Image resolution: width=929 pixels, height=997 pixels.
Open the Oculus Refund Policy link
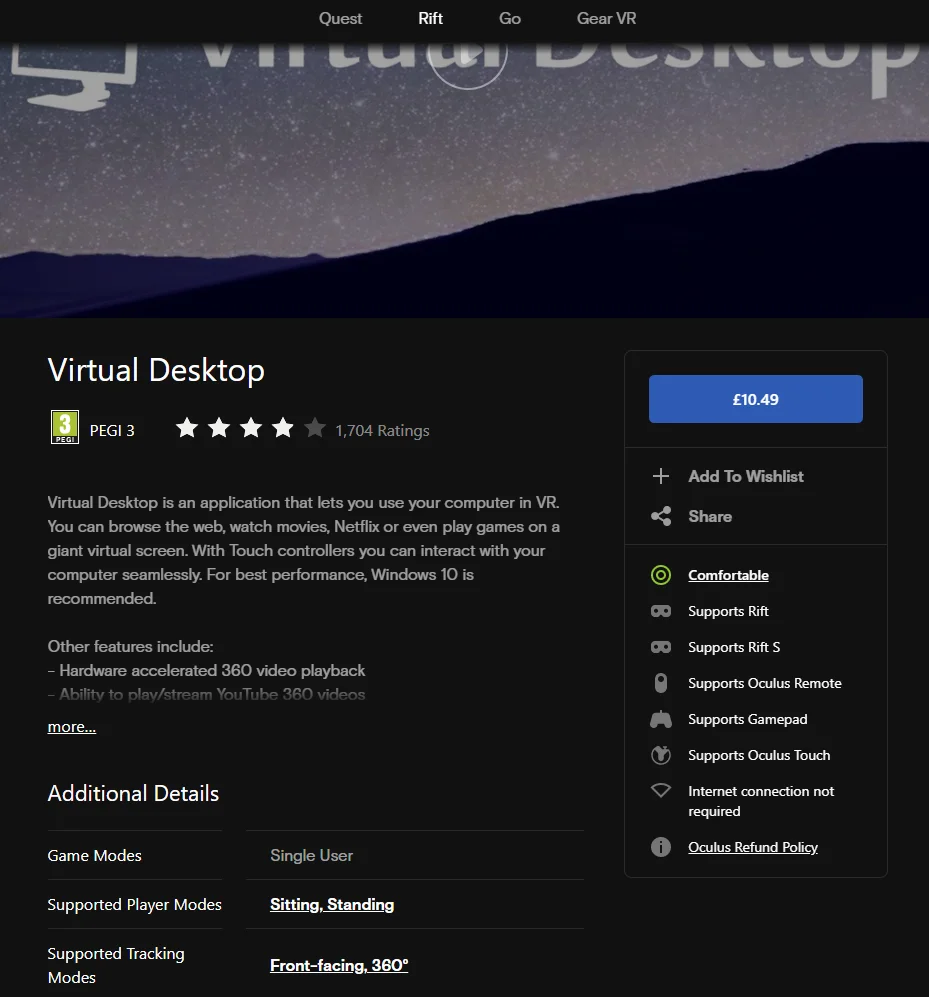point(753,847)
